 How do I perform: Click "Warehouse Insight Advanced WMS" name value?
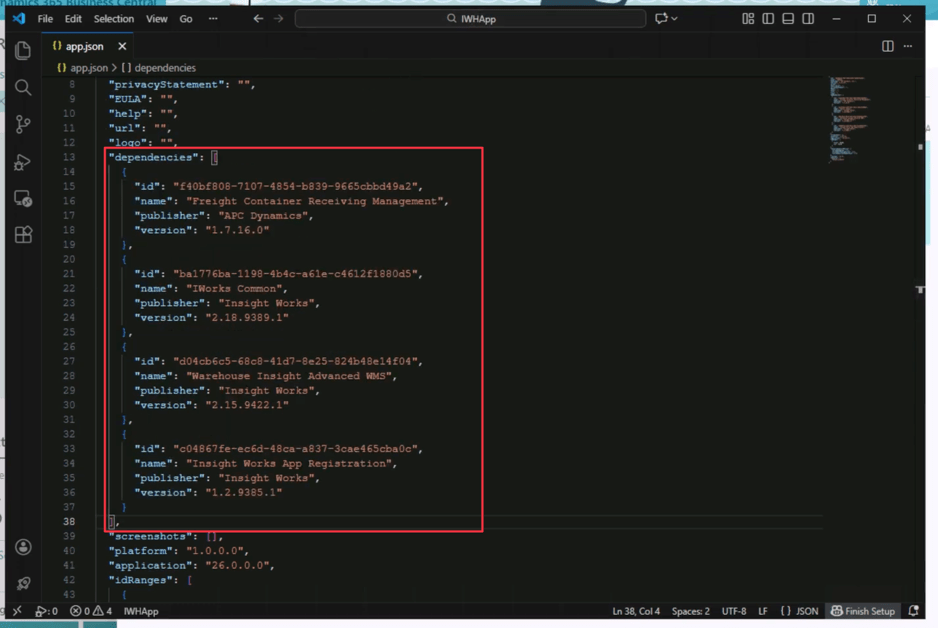pyautogui.click(x=289, y=376)
